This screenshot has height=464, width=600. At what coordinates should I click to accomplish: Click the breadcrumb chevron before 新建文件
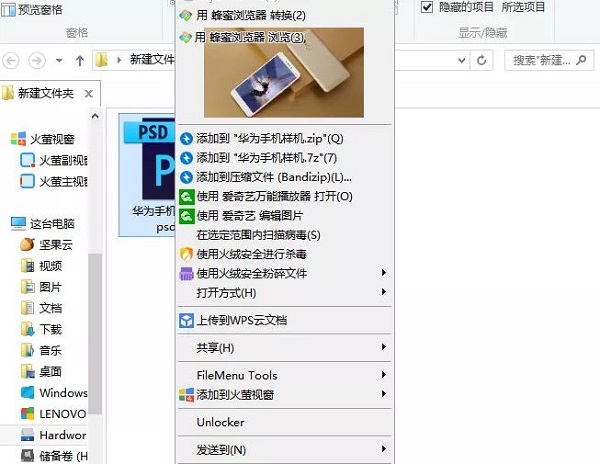(x=119, y=60)
